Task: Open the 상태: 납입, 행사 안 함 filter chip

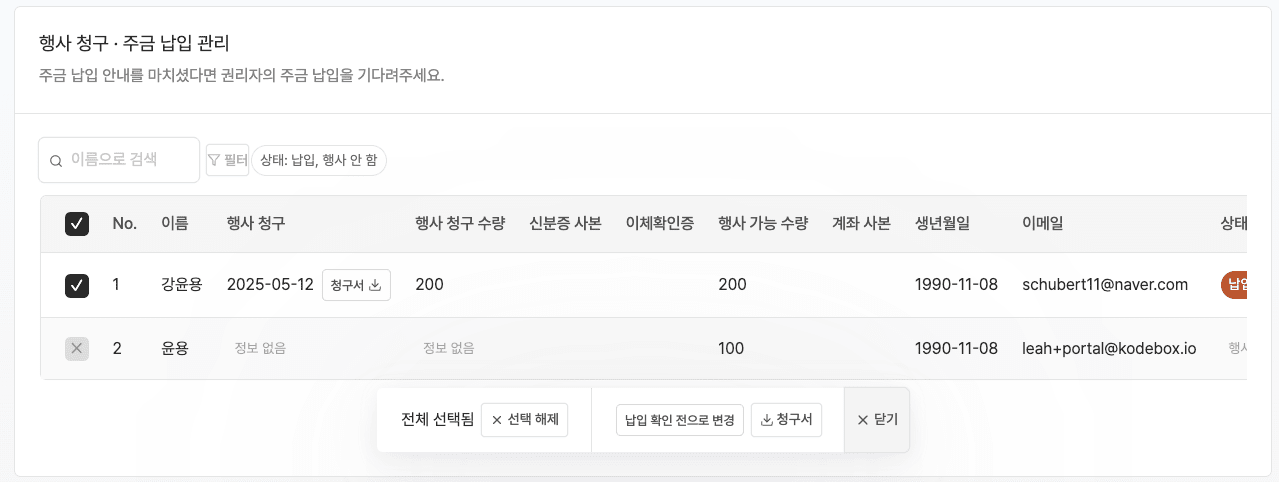Action: (x=319, y=160)
